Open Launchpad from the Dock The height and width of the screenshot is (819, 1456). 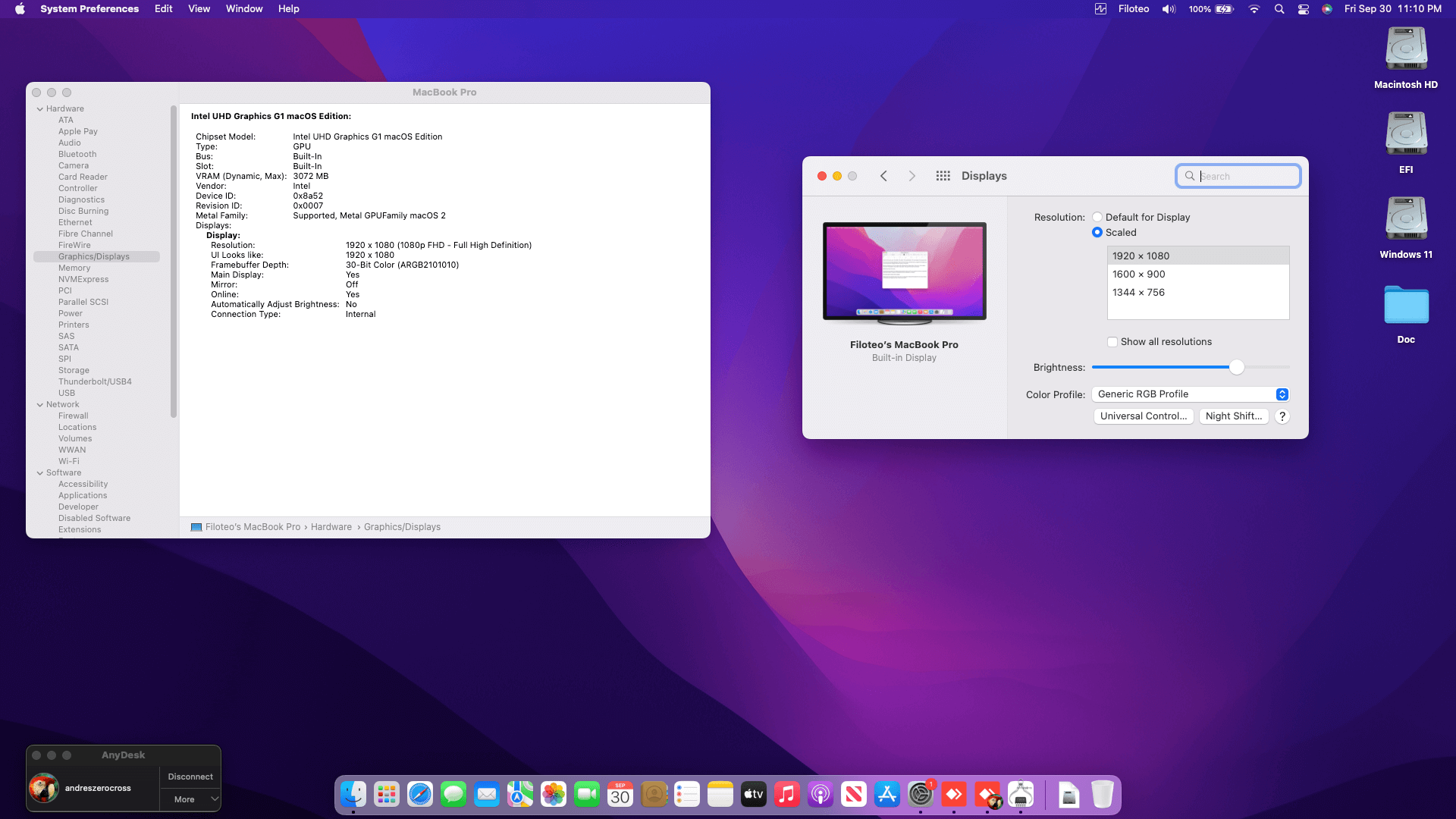tap(387, 794)
